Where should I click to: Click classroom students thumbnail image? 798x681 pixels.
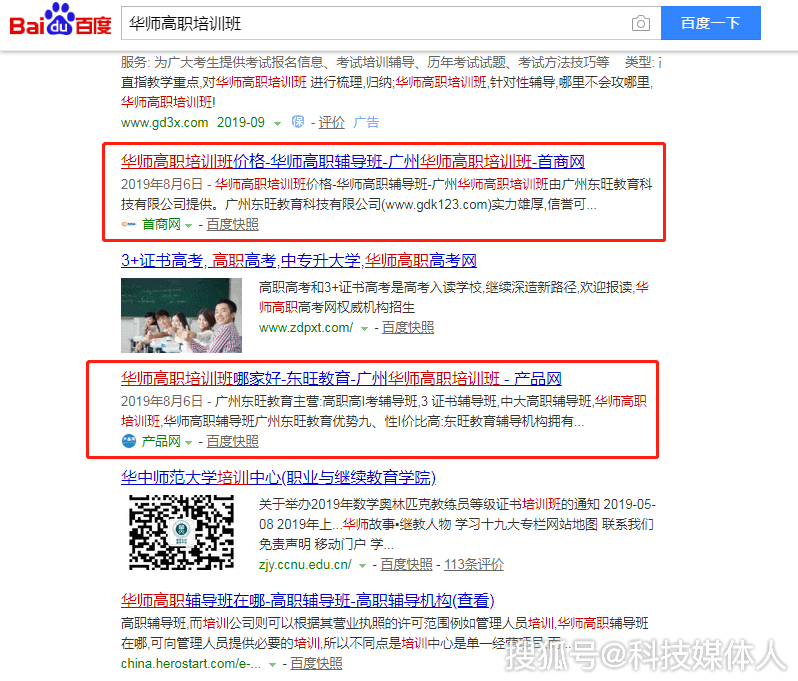(181, 315)
